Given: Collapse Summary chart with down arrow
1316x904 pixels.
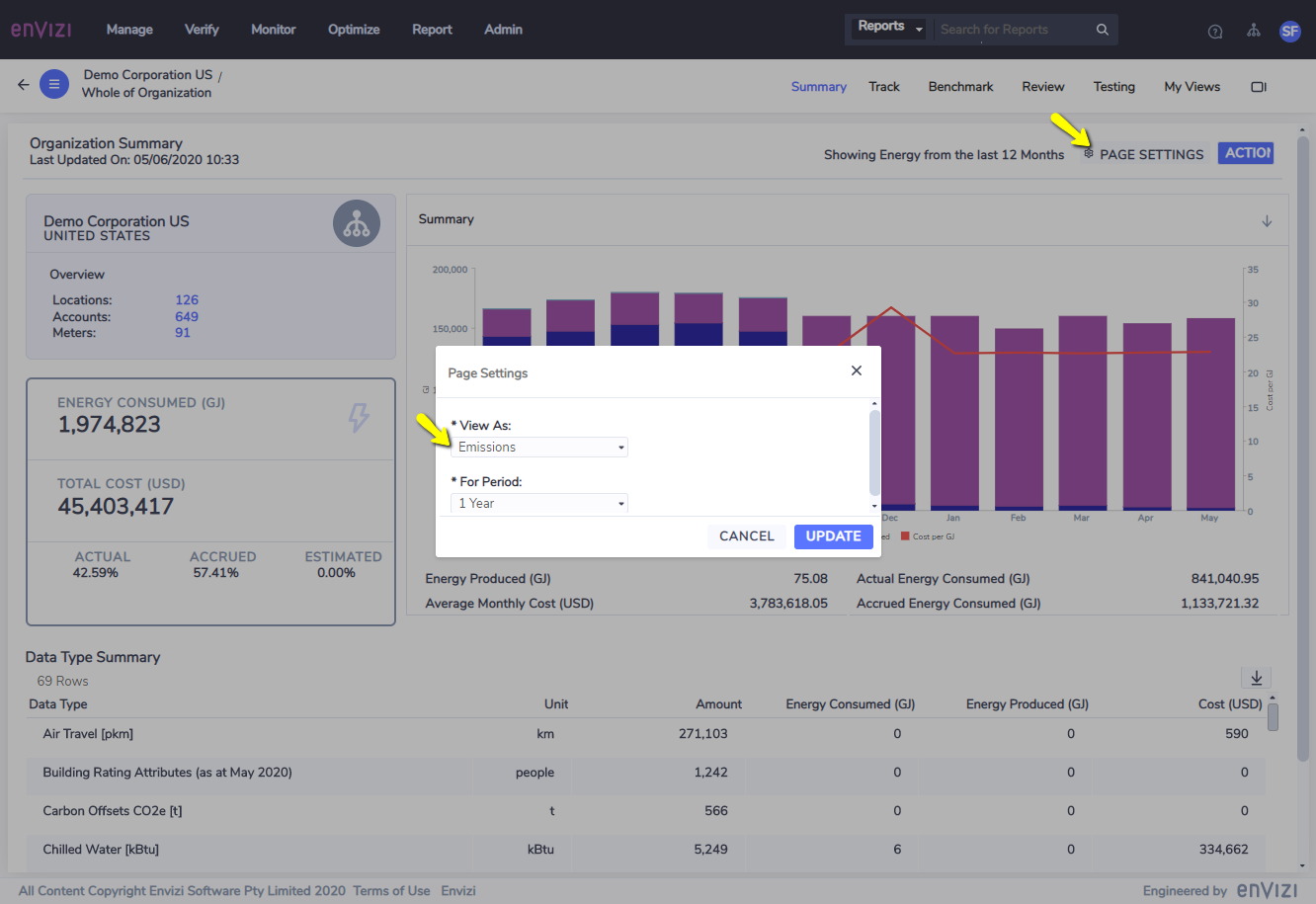Looking at the screenshot, I should click(x=1267, y=221).
